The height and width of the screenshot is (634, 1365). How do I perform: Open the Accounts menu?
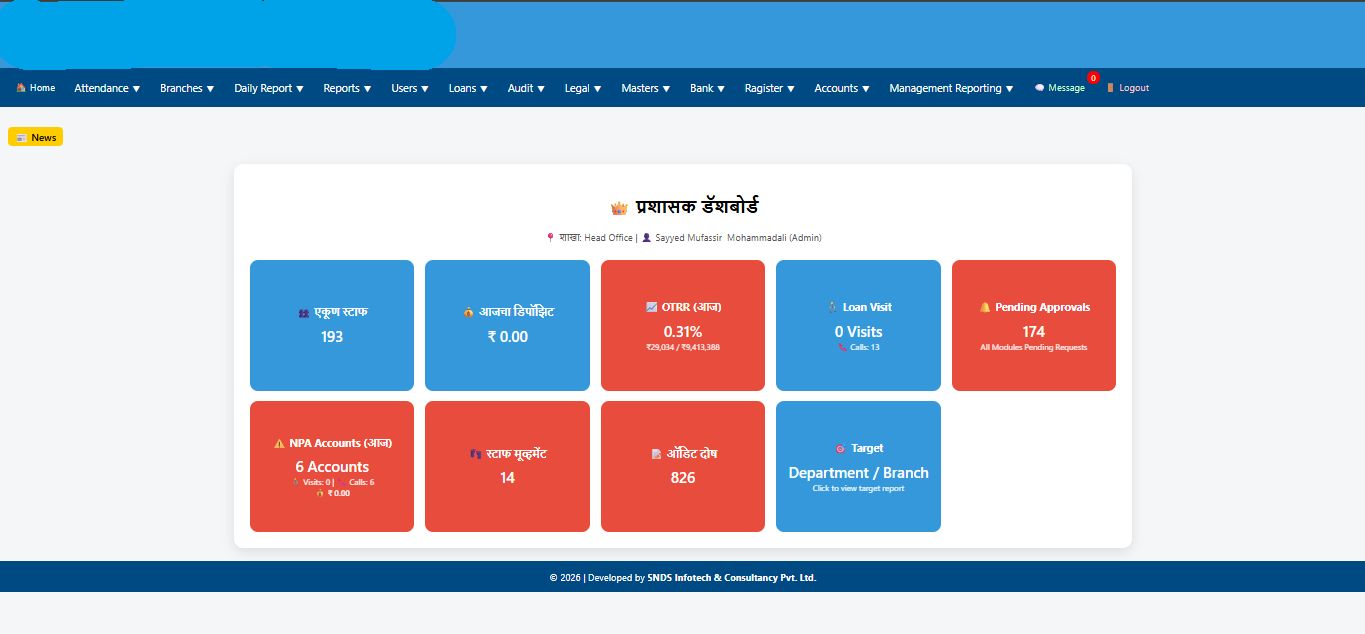[x=842, y=88]
